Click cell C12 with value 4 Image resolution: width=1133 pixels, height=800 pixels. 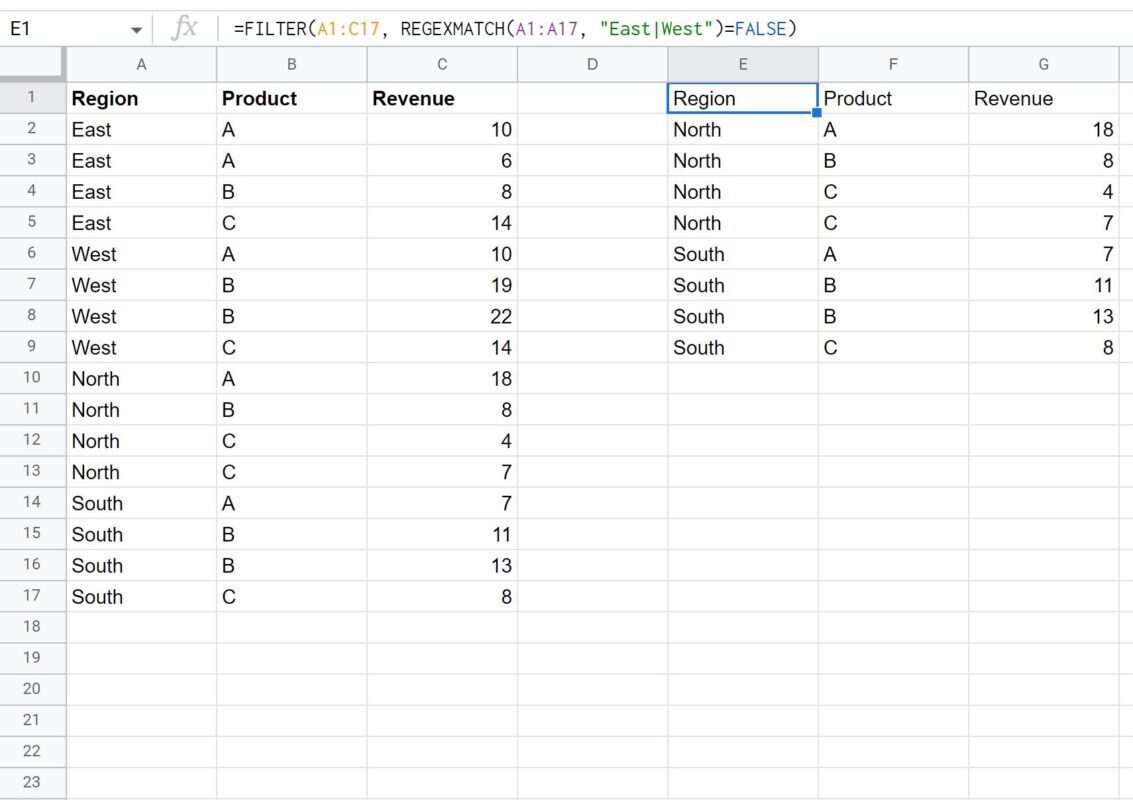(442, 440)
